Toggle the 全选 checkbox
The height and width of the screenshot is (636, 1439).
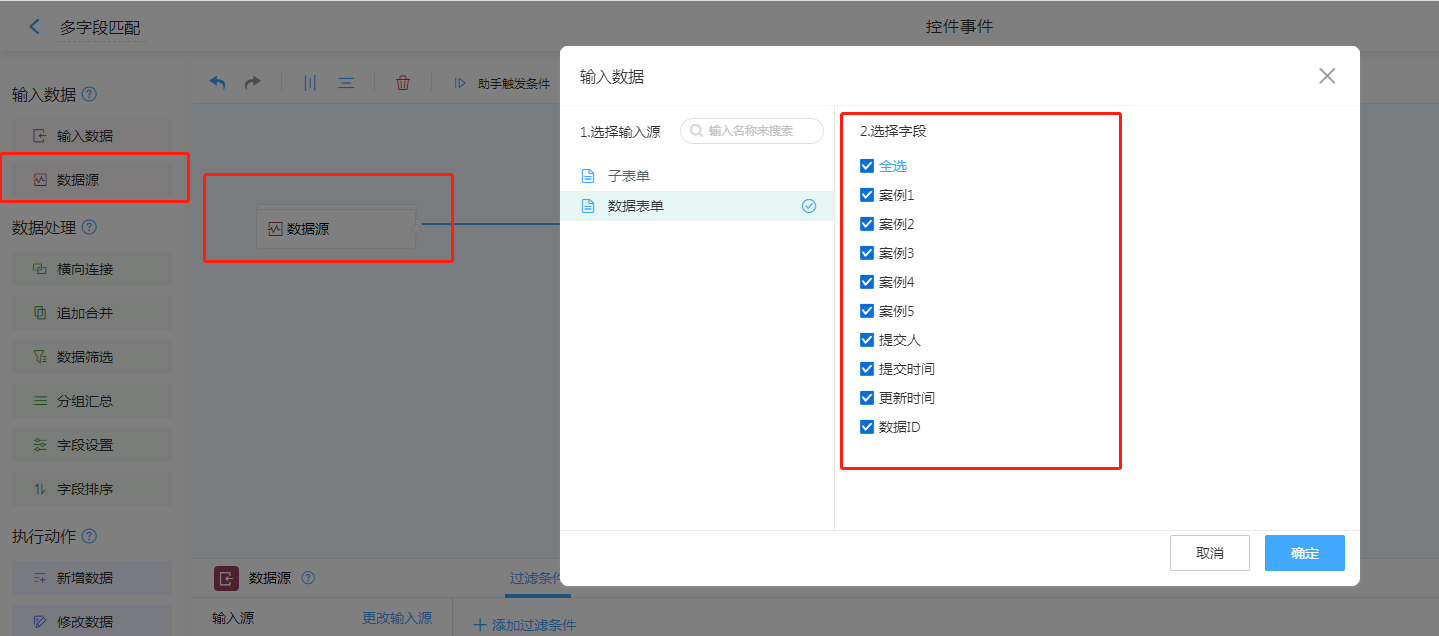coord(867,166)
